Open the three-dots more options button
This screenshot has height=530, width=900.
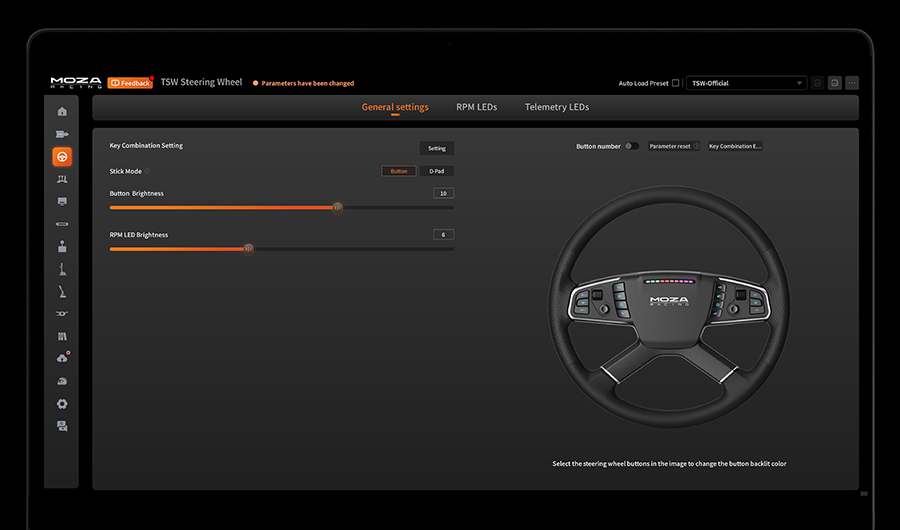click(852, 83)
